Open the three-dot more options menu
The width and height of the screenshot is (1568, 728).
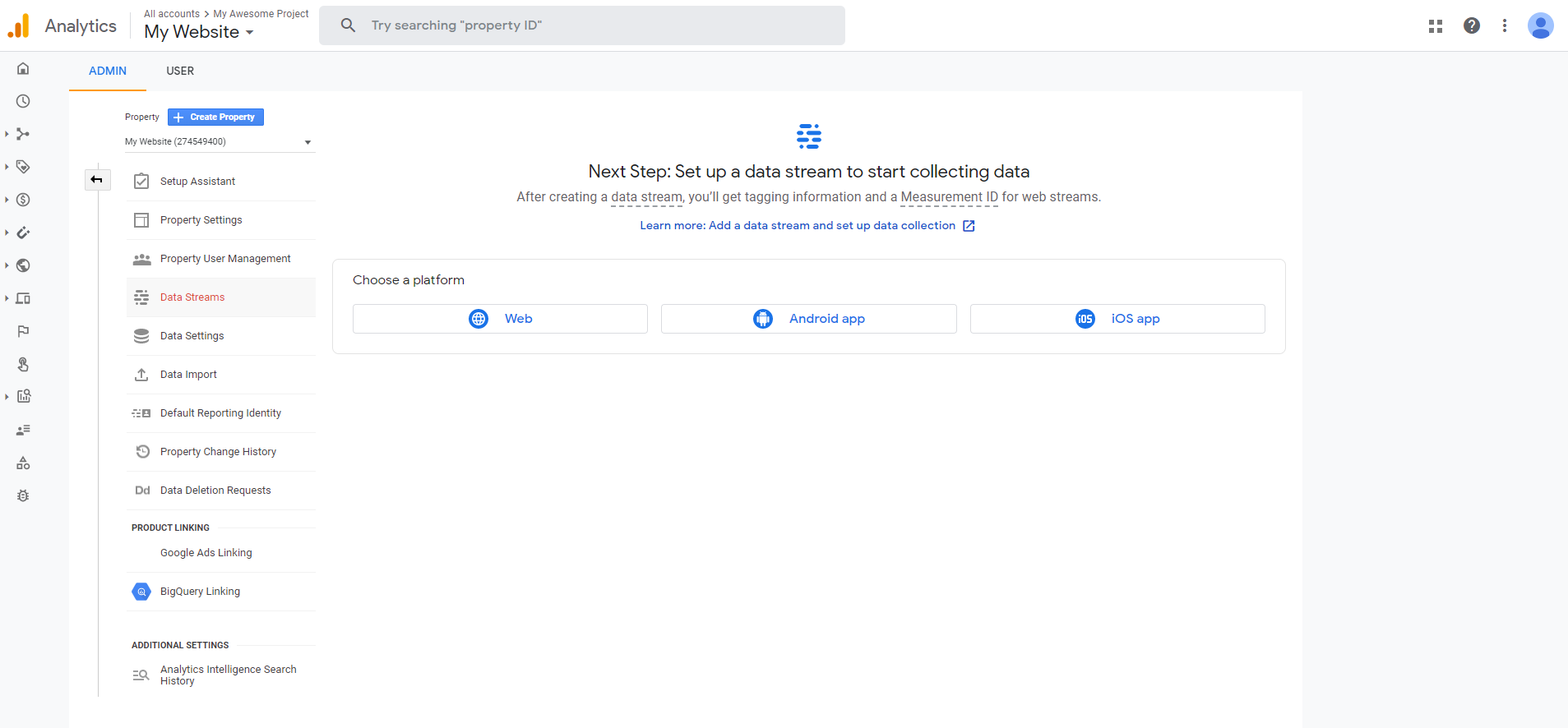click(1505, 25)
